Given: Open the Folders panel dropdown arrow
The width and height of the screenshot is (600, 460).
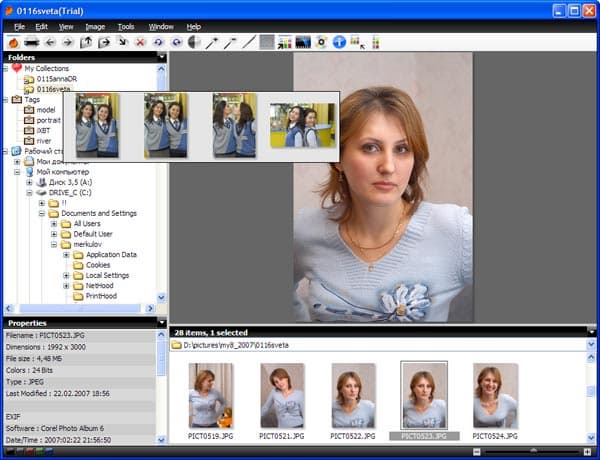Looking at the screenshot, I should 162,57.
